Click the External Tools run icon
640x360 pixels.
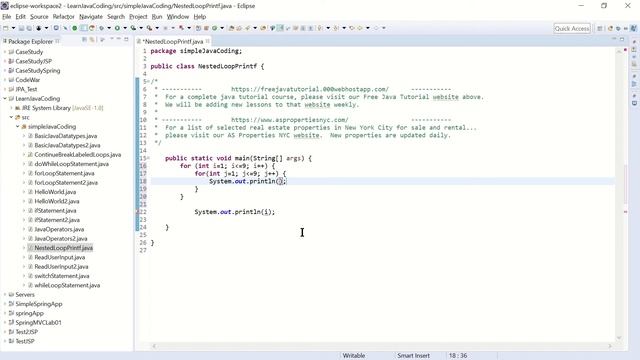[x=149, y=28]
